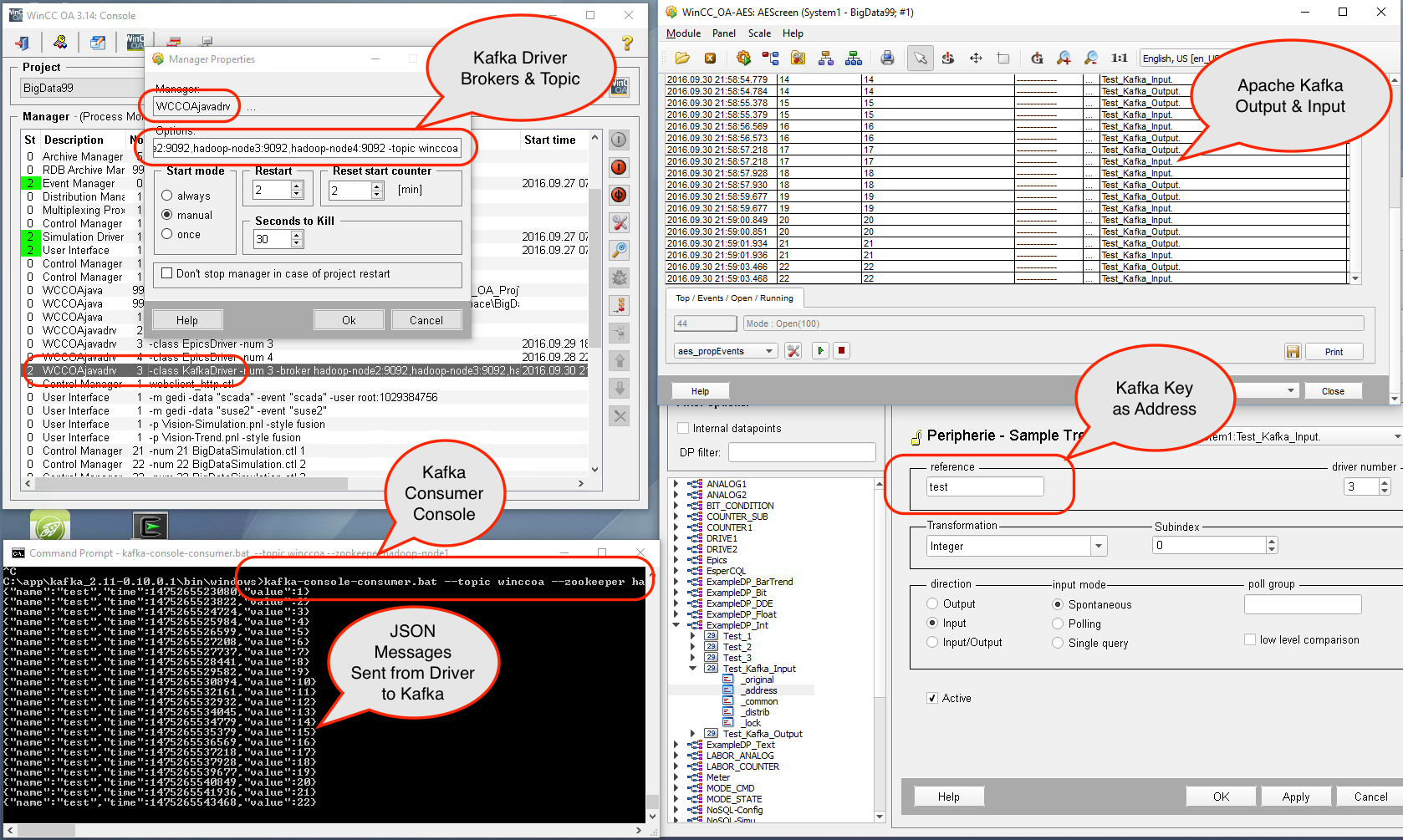
Task: Click the orange close panel icon in AEScreen
Action: tap(710, 58)
